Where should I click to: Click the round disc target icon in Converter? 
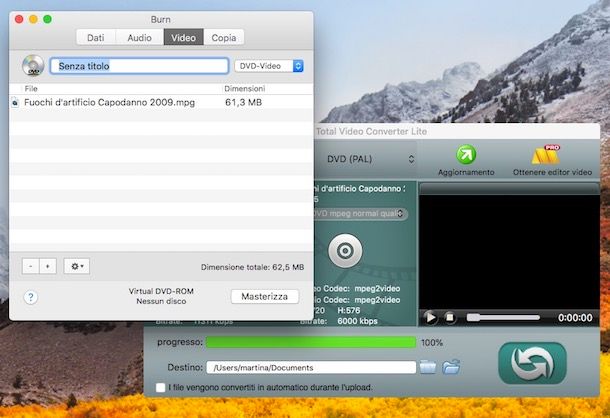click(x=345, y=251)
